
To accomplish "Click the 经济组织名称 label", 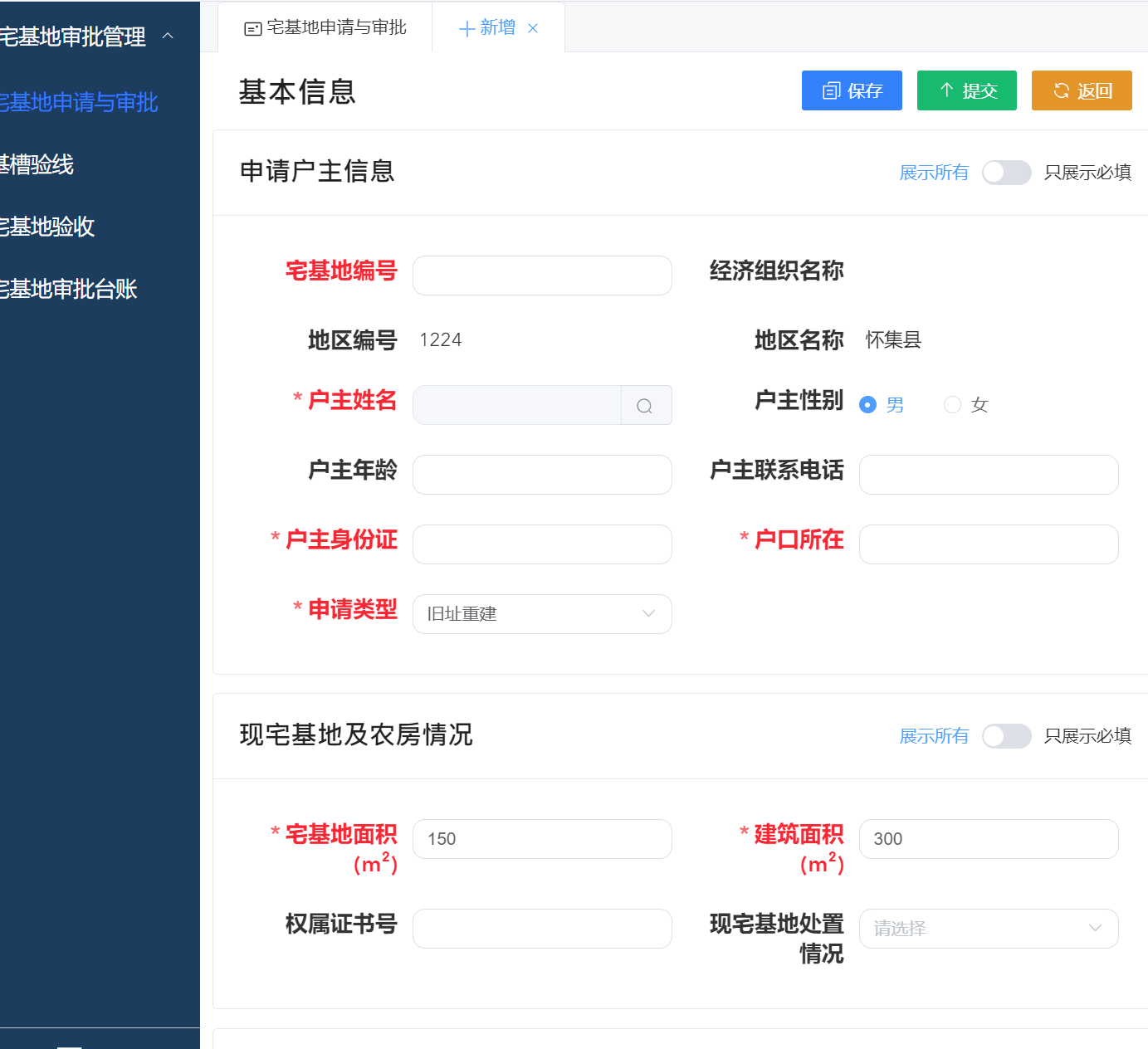I will 776,271.
